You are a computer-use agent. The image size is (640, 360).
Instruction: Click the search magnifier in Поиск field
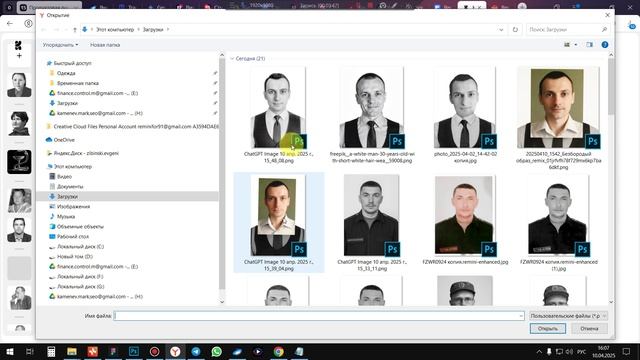(604, 29)
